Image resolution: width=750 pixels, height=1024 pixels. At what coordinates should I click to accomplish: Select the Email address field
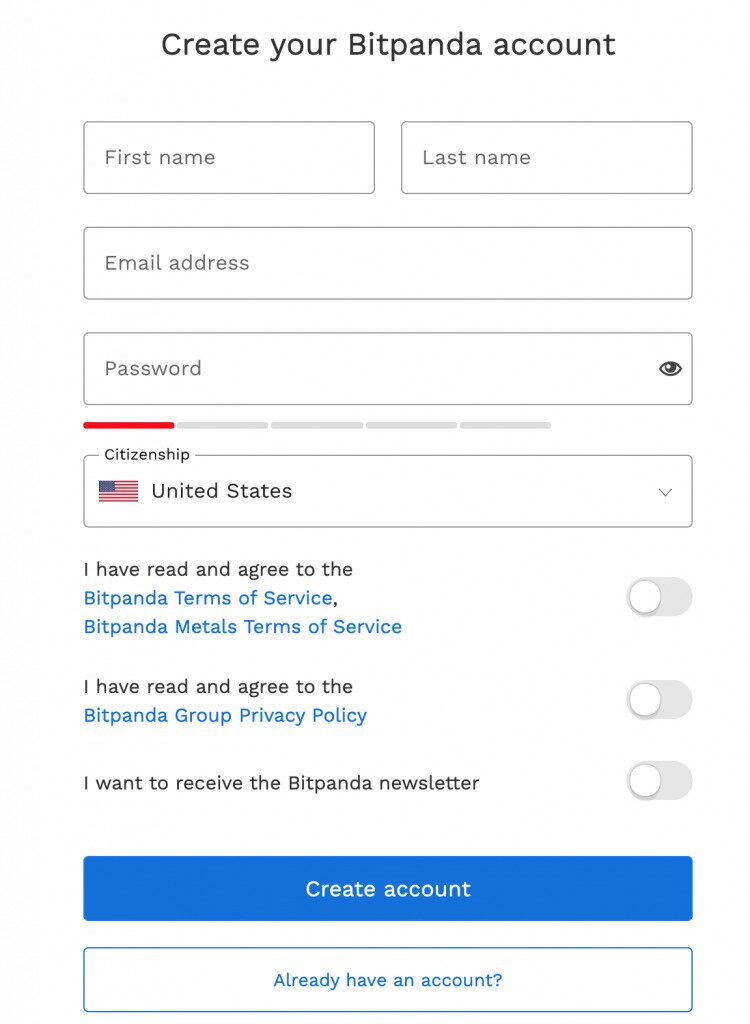[388, 263]
